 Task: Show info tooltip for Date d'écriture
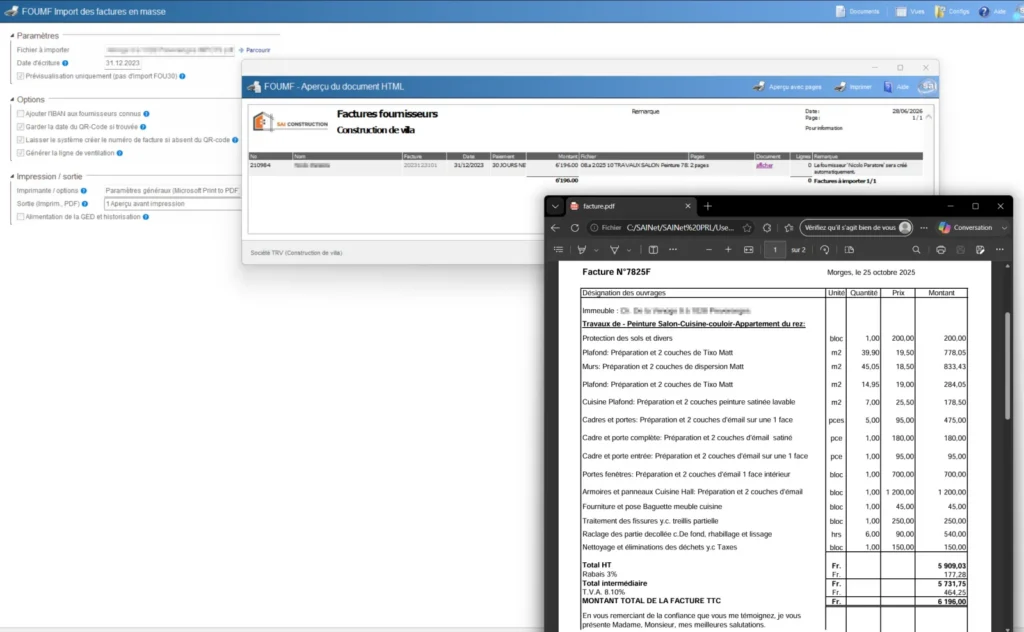65,63
